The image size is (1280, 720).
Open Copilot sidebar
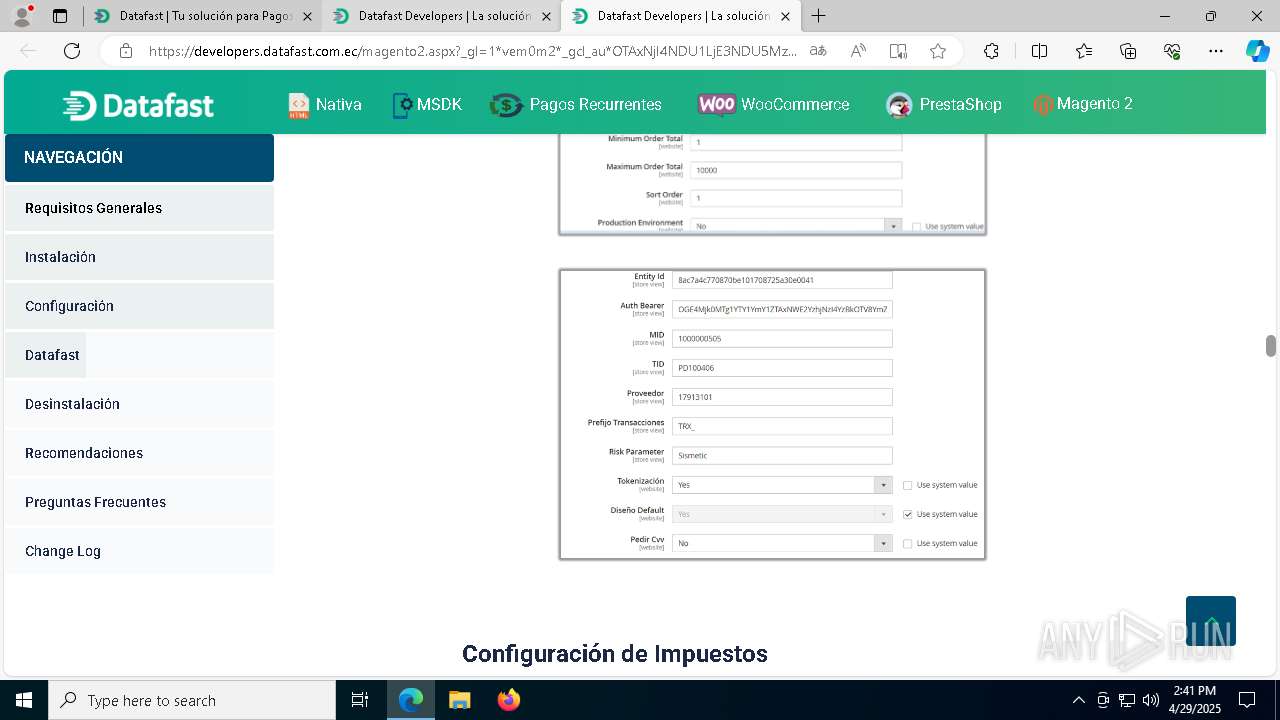[1257, 51]
